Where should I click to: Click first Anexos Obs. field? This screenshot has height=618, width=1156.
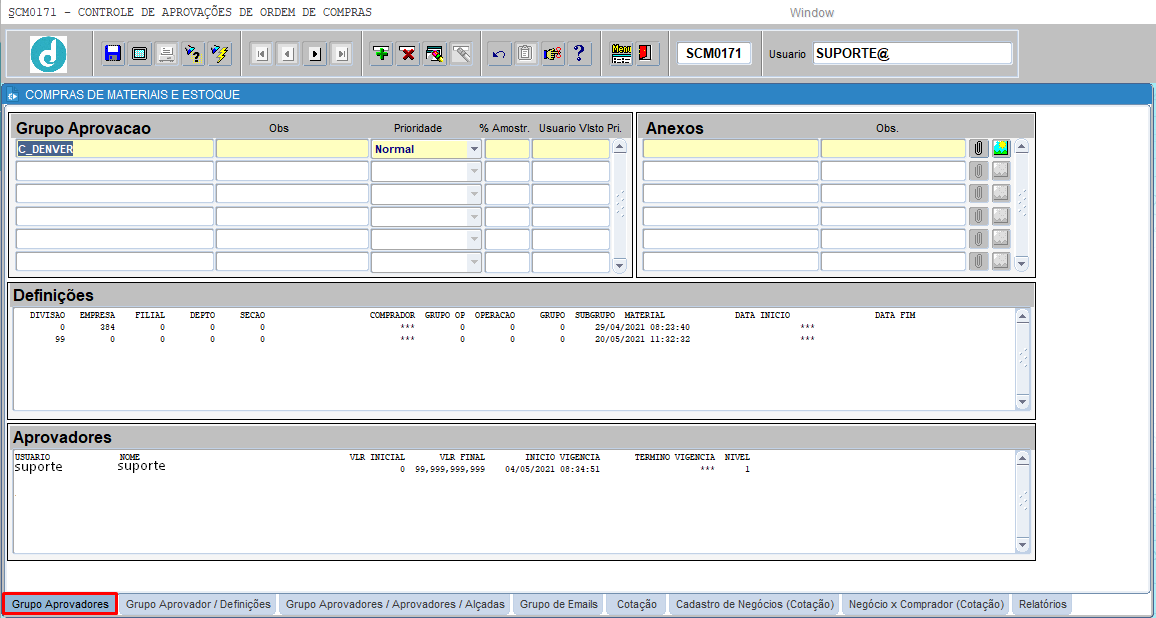894,149
